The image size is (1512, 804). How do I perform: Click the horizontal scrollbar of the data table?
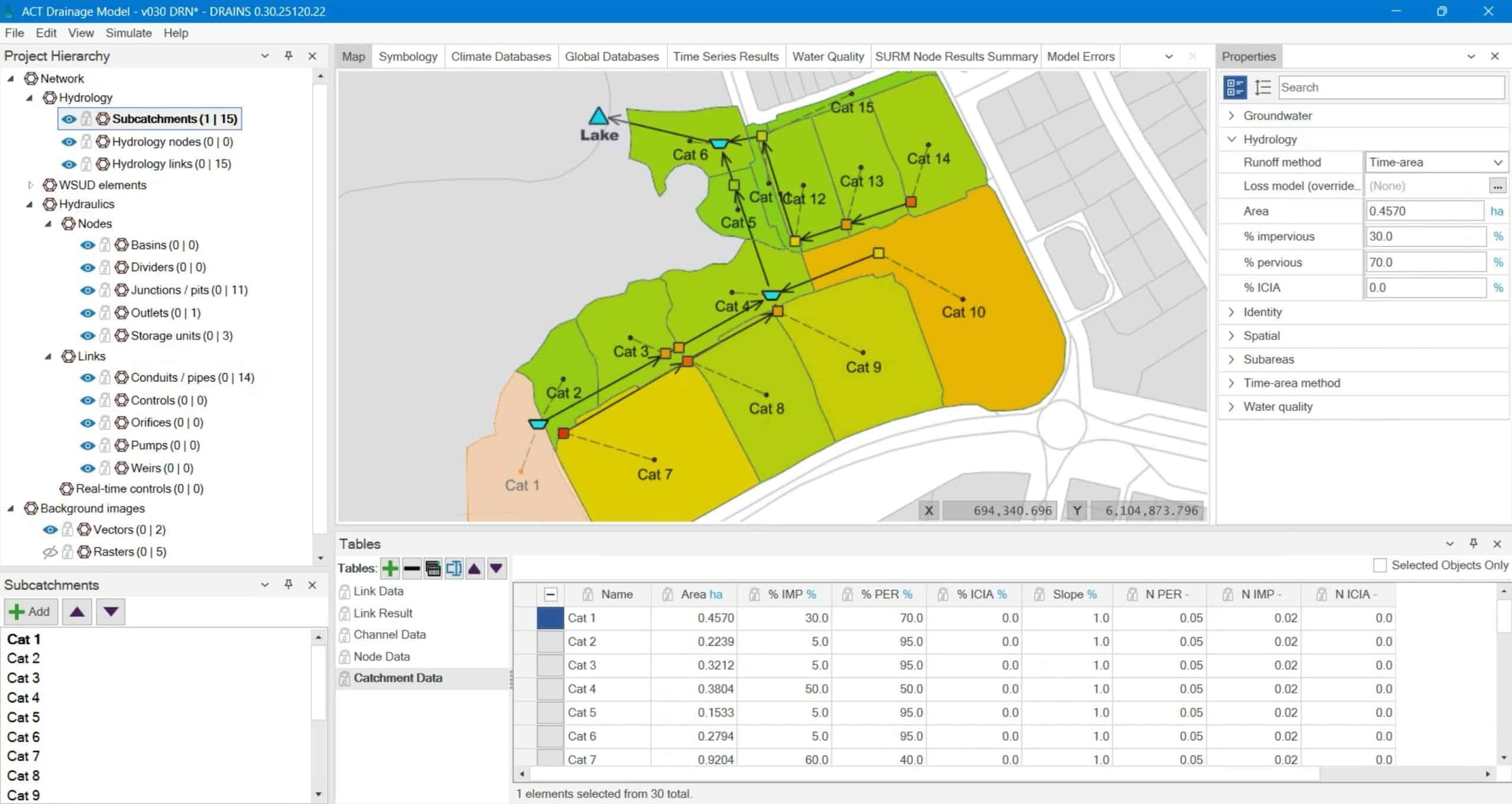[x=924, y=773]
